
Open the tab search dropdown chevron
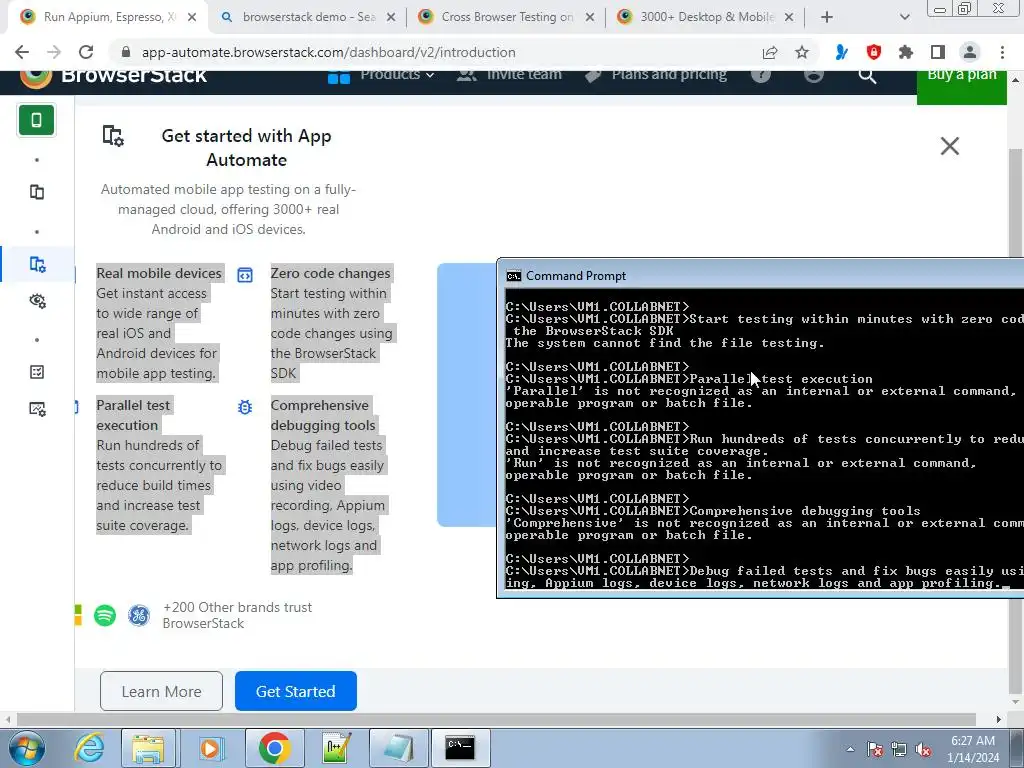point(904,17)
